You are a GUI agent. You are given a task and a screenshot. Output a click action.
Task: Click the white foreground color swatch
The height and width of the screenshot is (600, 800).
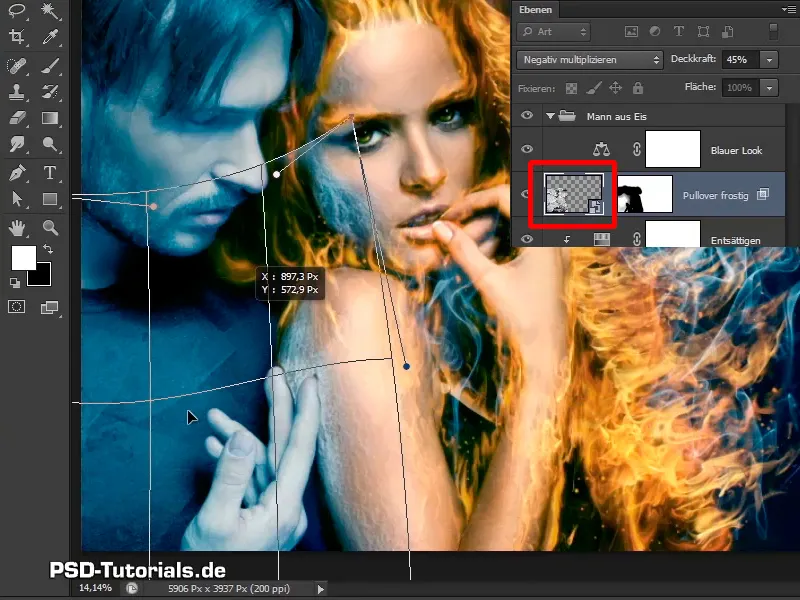click(x=21, y=256)
